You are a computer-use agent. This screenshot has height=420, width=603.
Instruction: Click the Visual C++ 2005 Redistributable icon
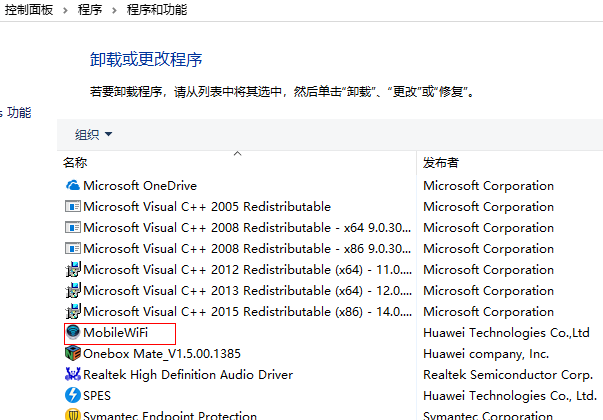[x=73, y=207]
